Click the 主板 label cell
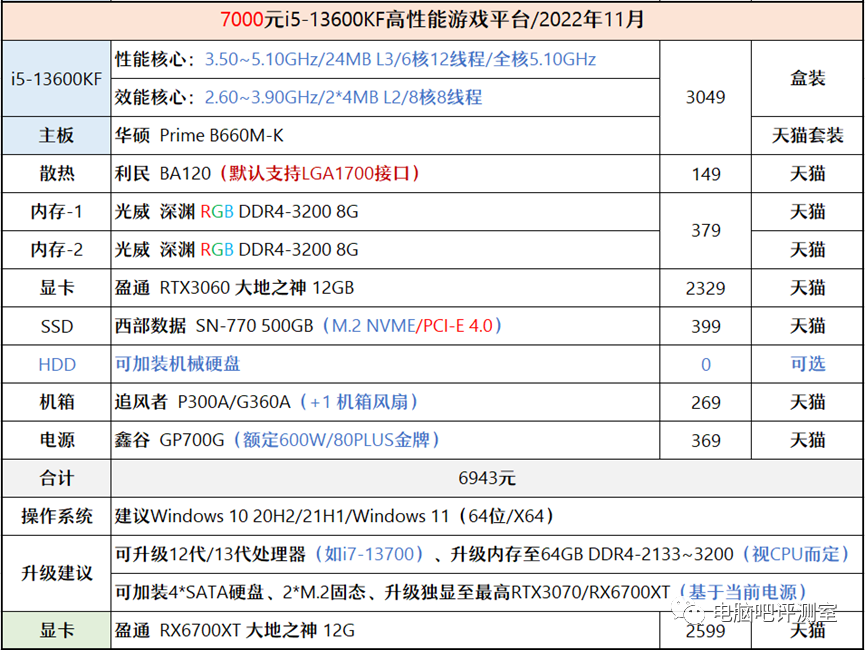 coord(56,135)
